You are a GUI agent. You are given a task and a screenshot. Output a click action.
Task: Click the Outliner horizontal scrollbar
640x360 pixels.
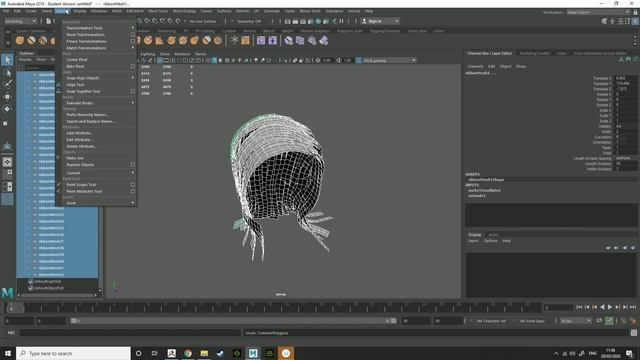pyautogui.click(x=58, y=295)
